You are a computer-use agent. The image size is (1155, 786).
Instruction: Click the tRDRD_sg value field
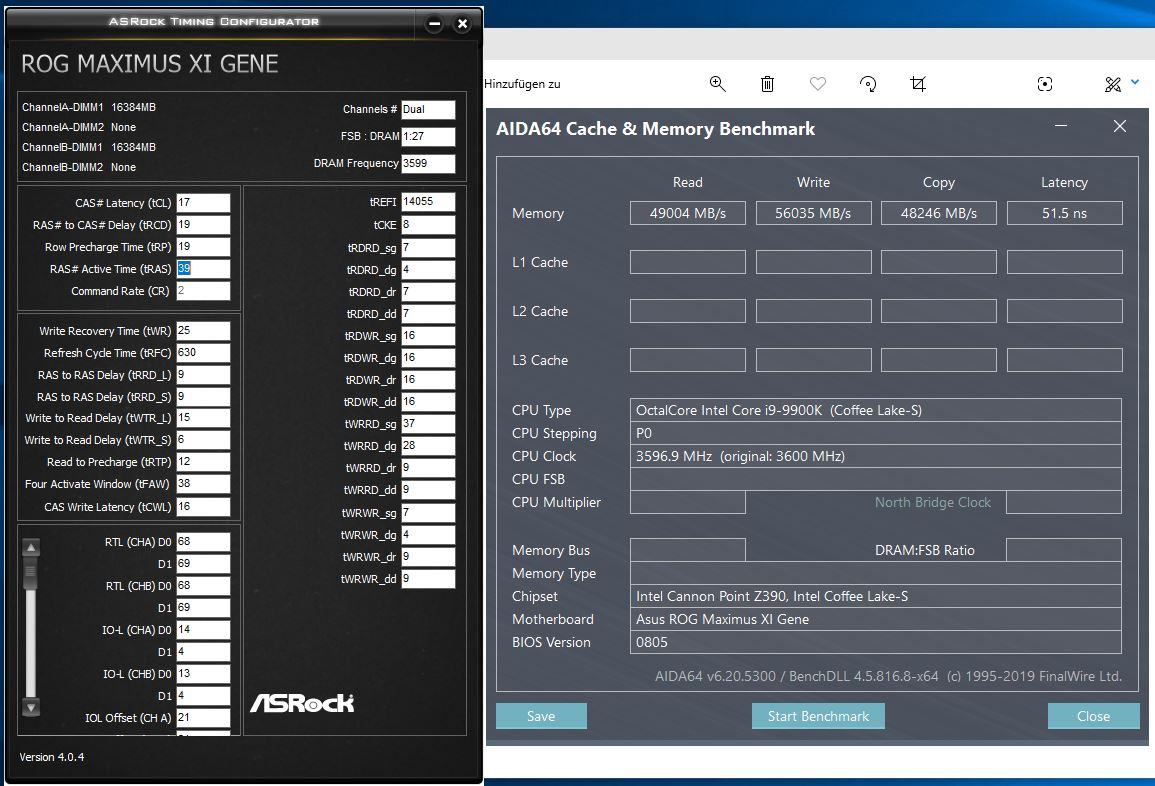[428, 248]
